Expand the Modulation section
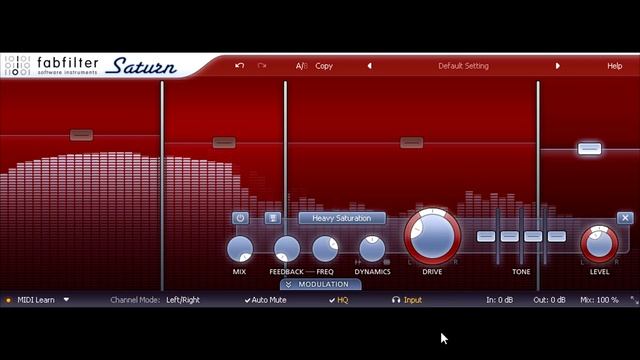 click(321, 284)
